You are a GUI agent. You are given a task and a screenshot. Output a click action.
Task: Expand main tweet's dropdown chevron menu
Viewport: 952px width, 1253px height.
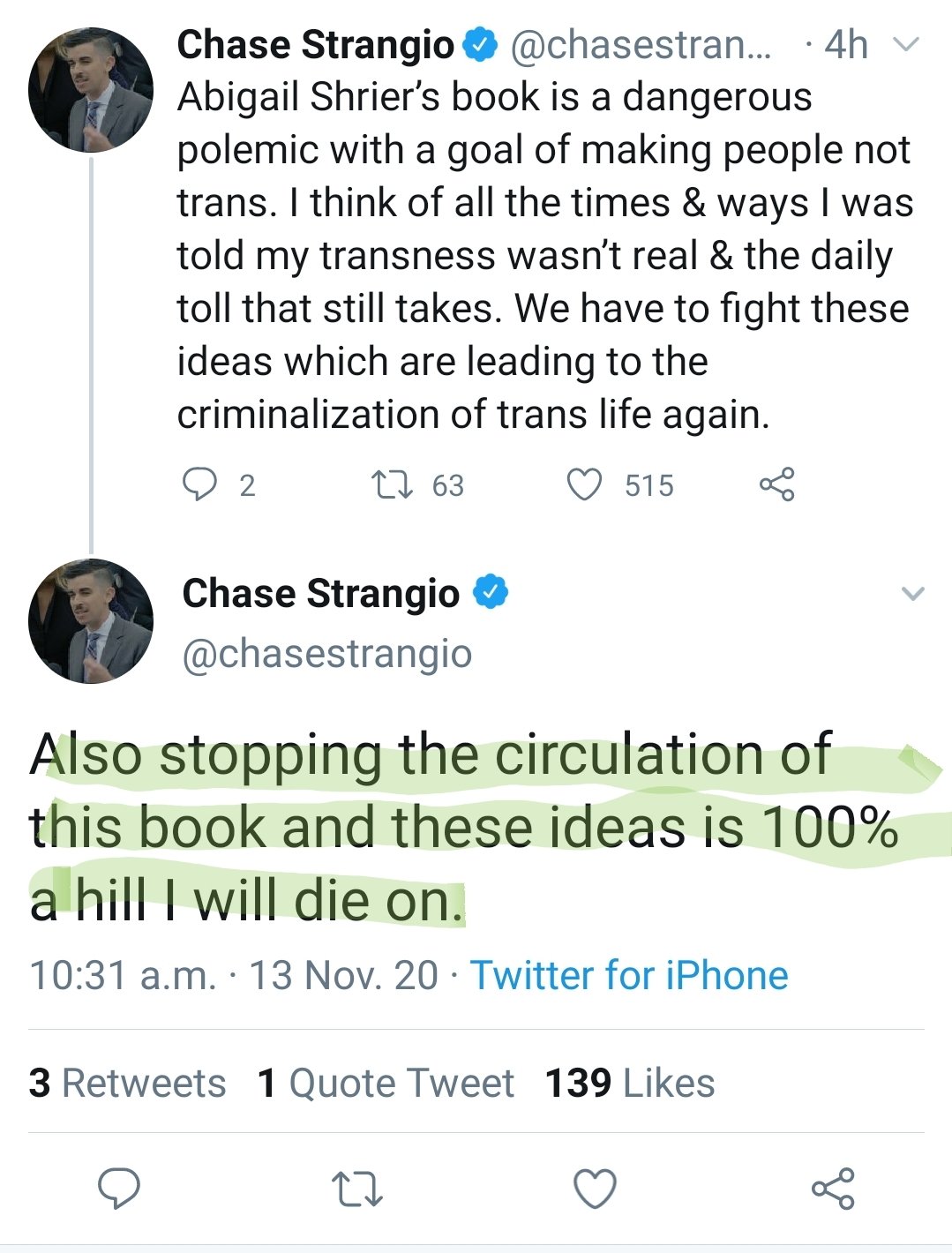[x=913, y=593]
